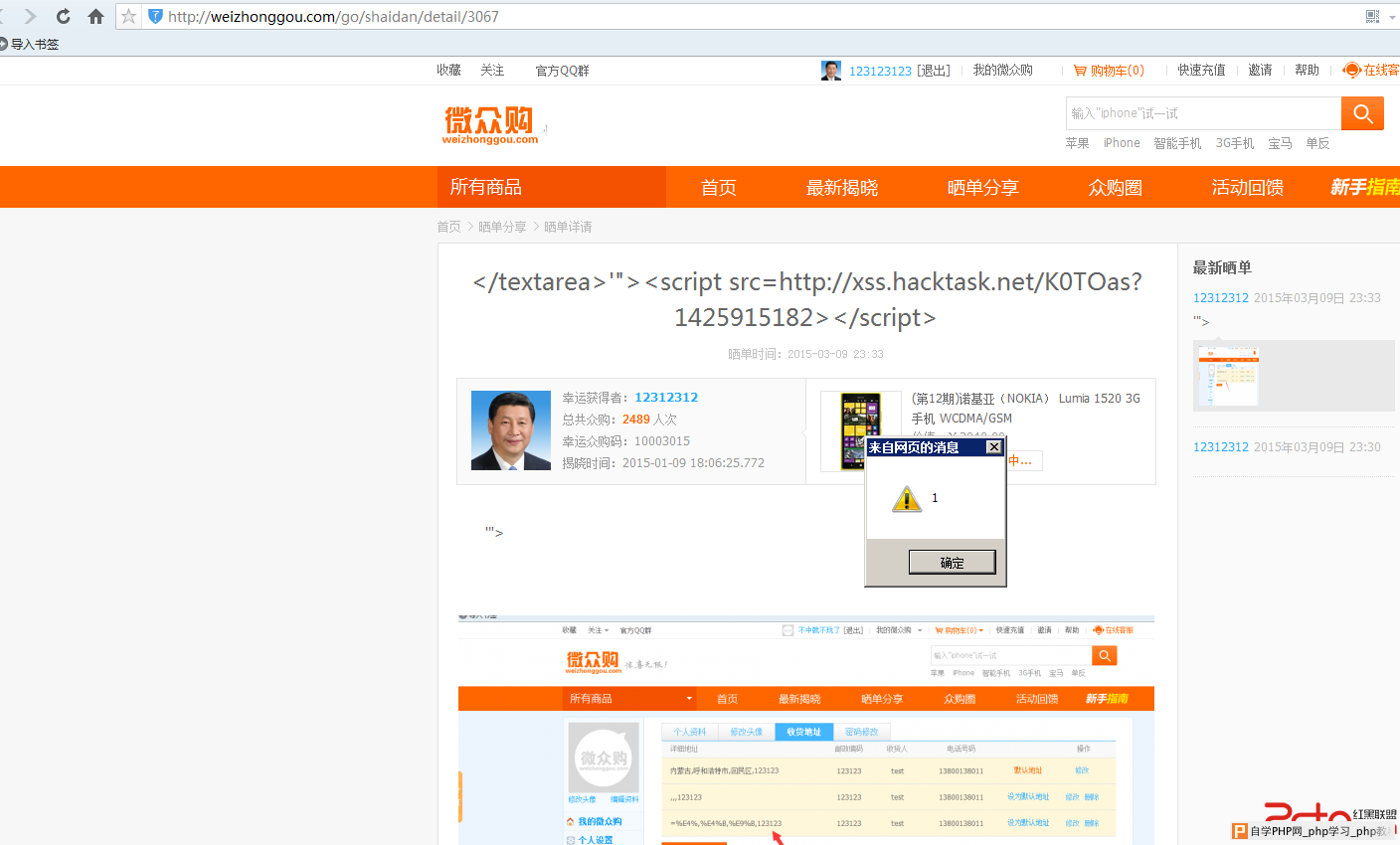
Task: Search hot keyword 智能手机
Action: [1177, 143]
